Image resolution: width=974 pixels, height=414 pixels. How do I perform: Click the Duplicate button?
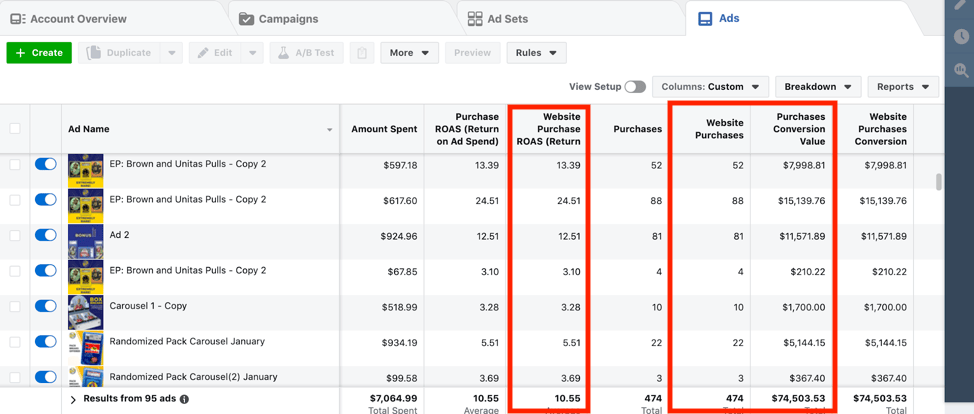(119, 53)
